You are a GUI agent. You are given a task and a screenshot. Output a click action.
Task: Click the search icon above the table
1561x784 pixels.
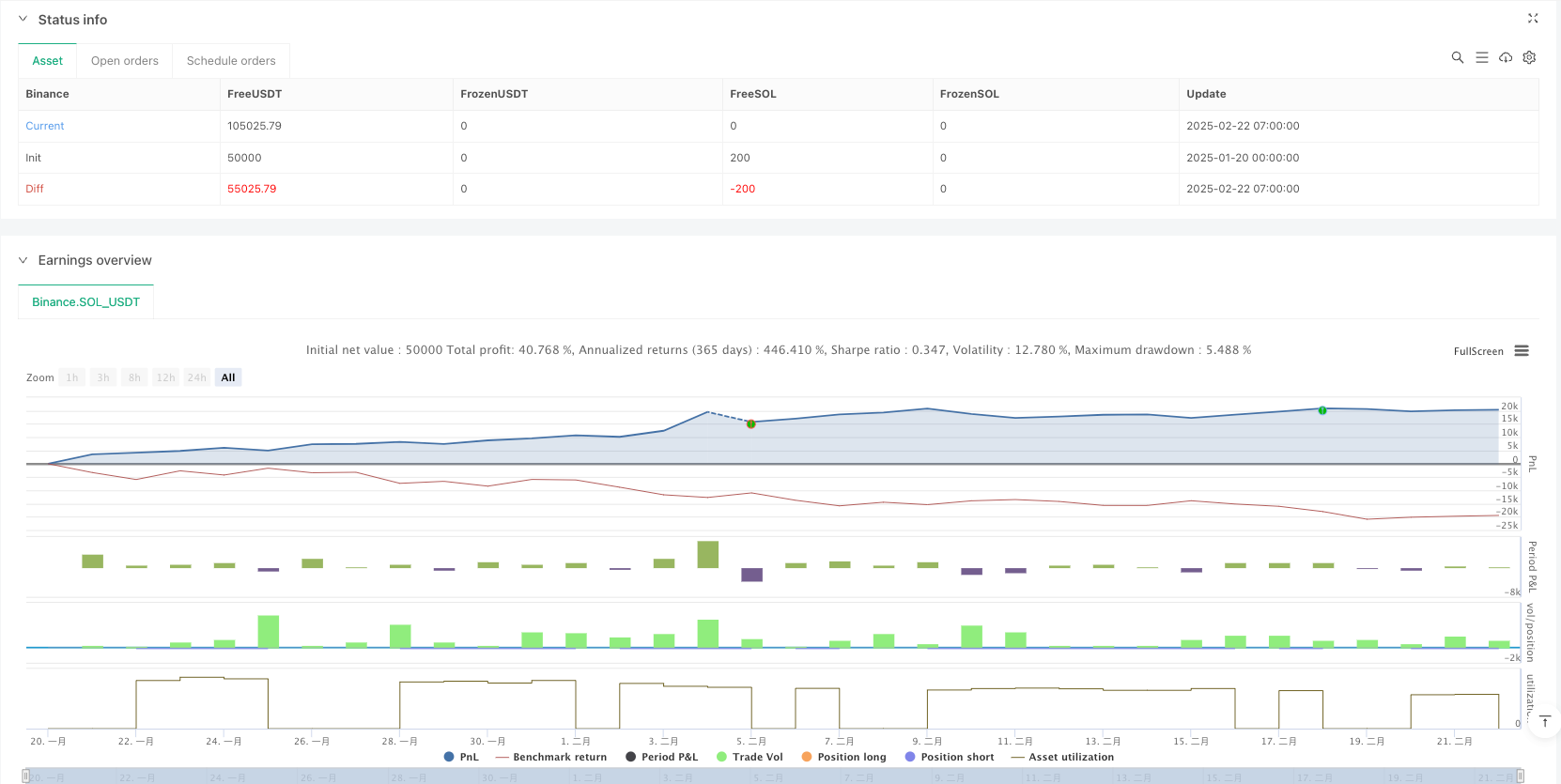pos(1458,57)
